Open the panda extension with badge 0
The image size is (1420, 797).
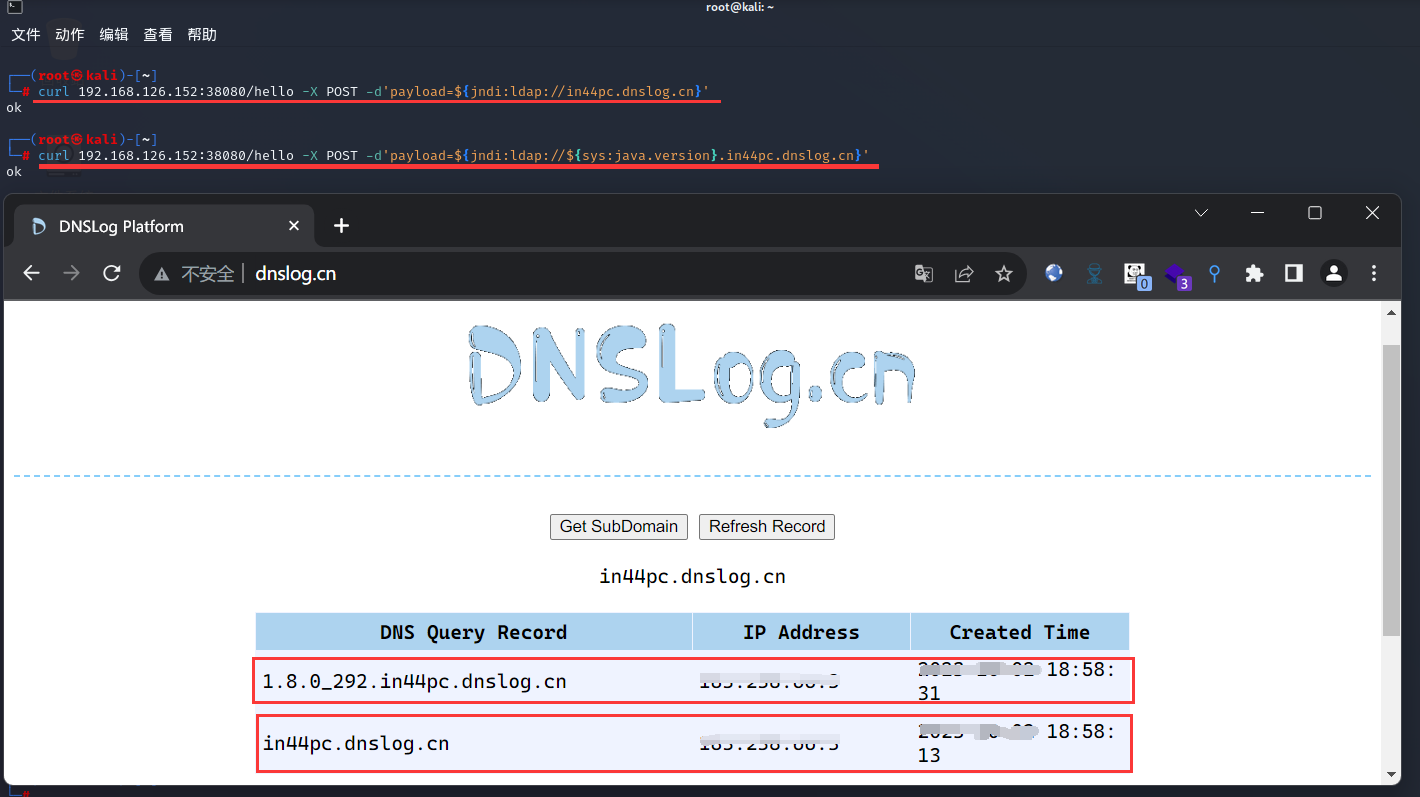coord(1135,275)
